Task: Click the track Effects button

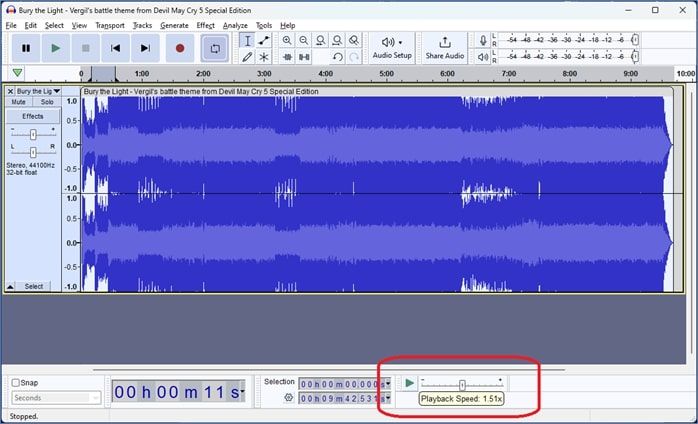Action: (x=33, y=116)
